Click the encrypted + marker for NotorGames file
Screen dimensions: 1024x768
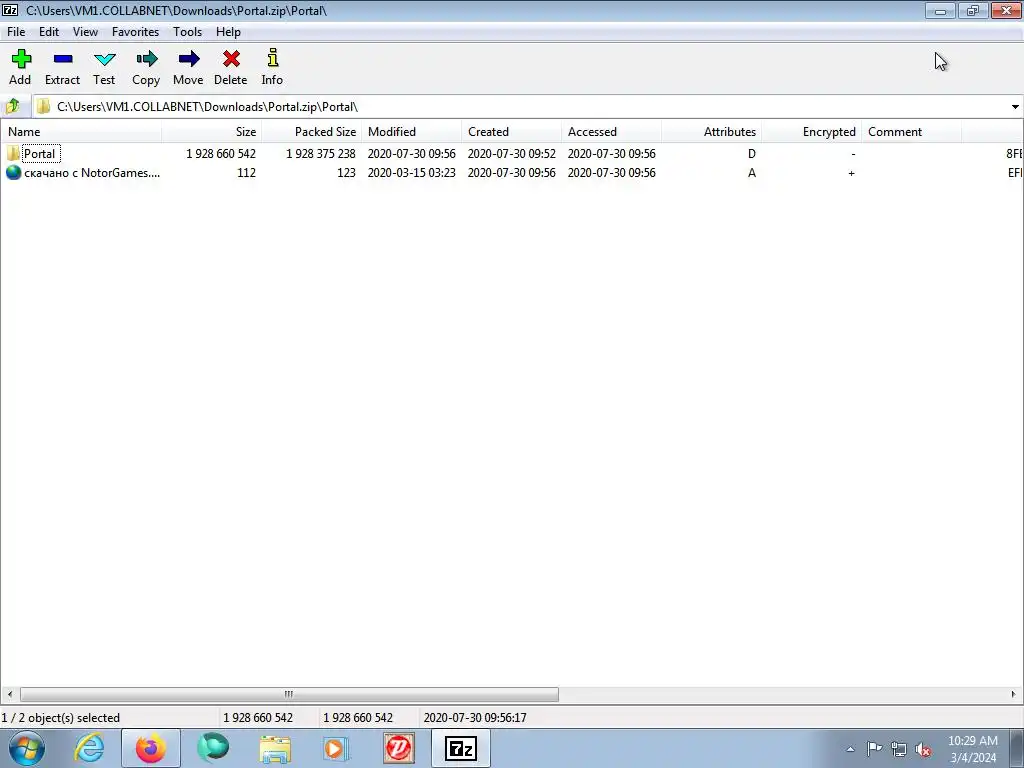pyautogui.click(x=852, y=173)
